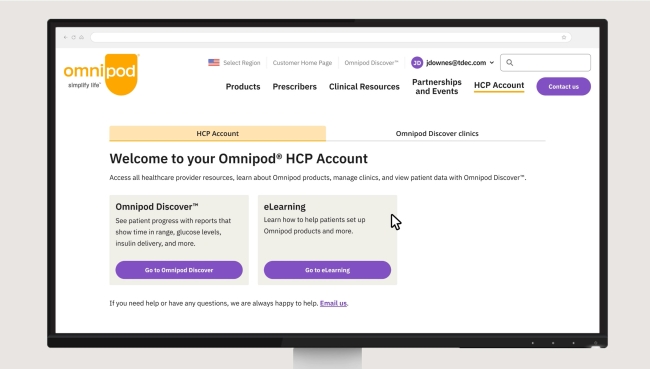This screenshot has height=369, width=650.
Task: Click the bookmark star icon in address bar
Action: [x=564, y=37]
